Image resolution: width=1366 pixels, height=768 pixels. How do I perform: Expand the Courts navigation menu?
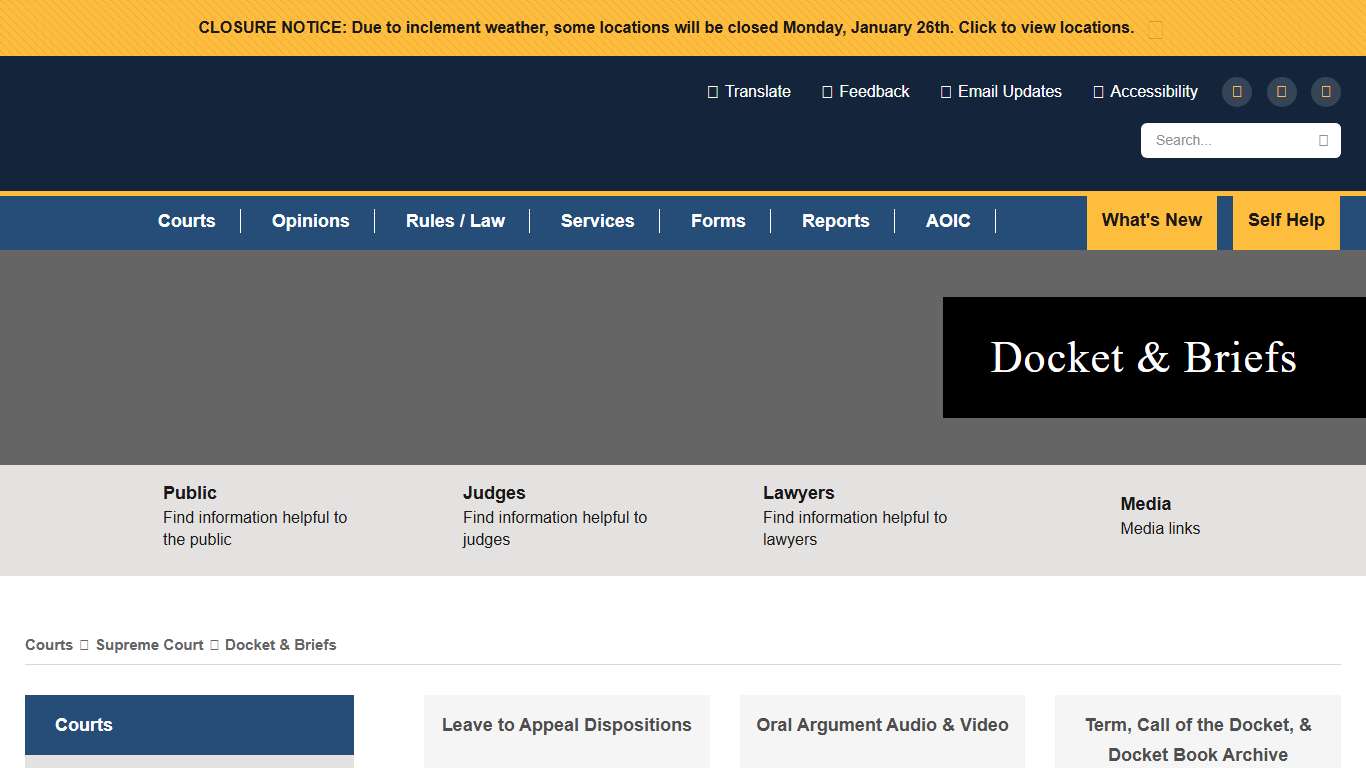coord(186,221)
